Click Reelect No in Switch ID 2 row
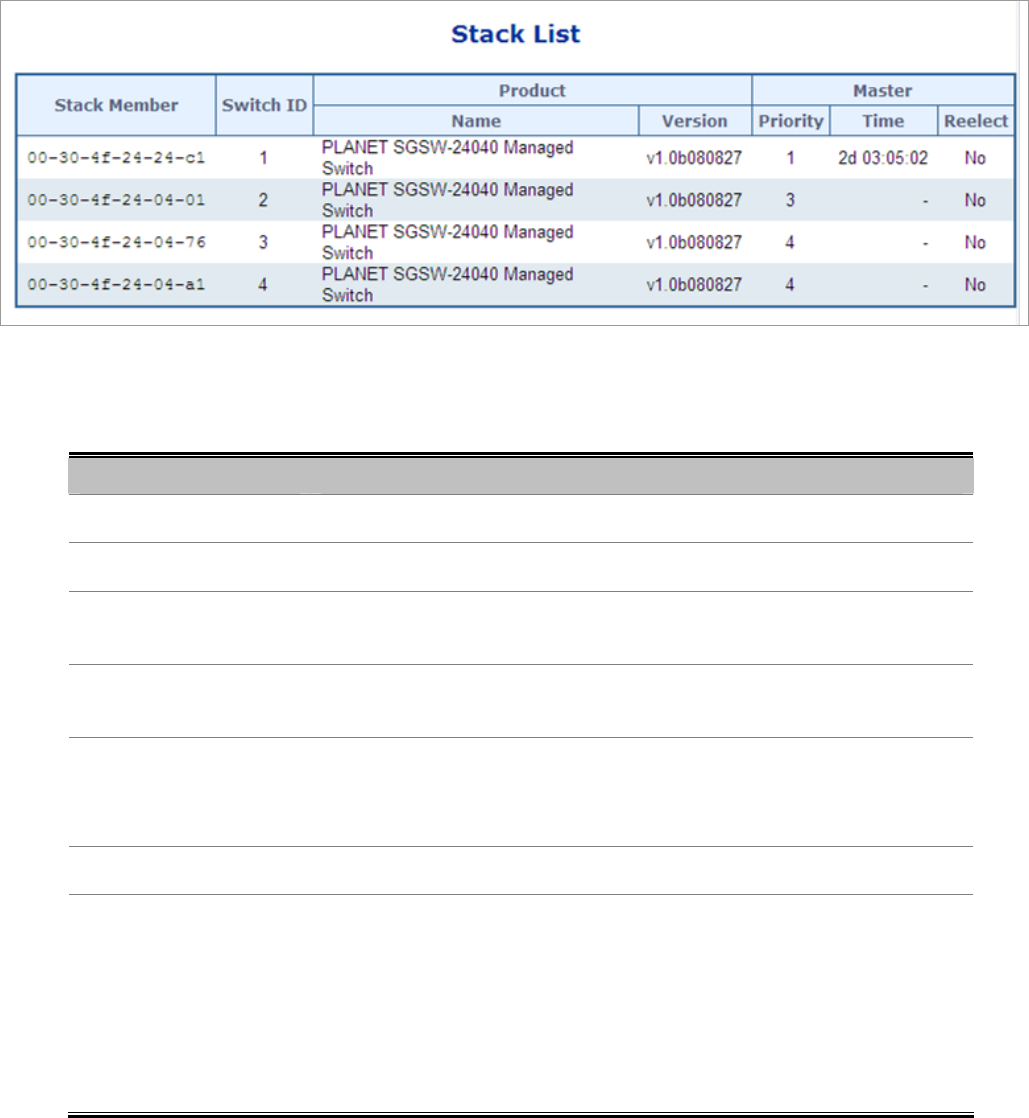 click(975, 200)
